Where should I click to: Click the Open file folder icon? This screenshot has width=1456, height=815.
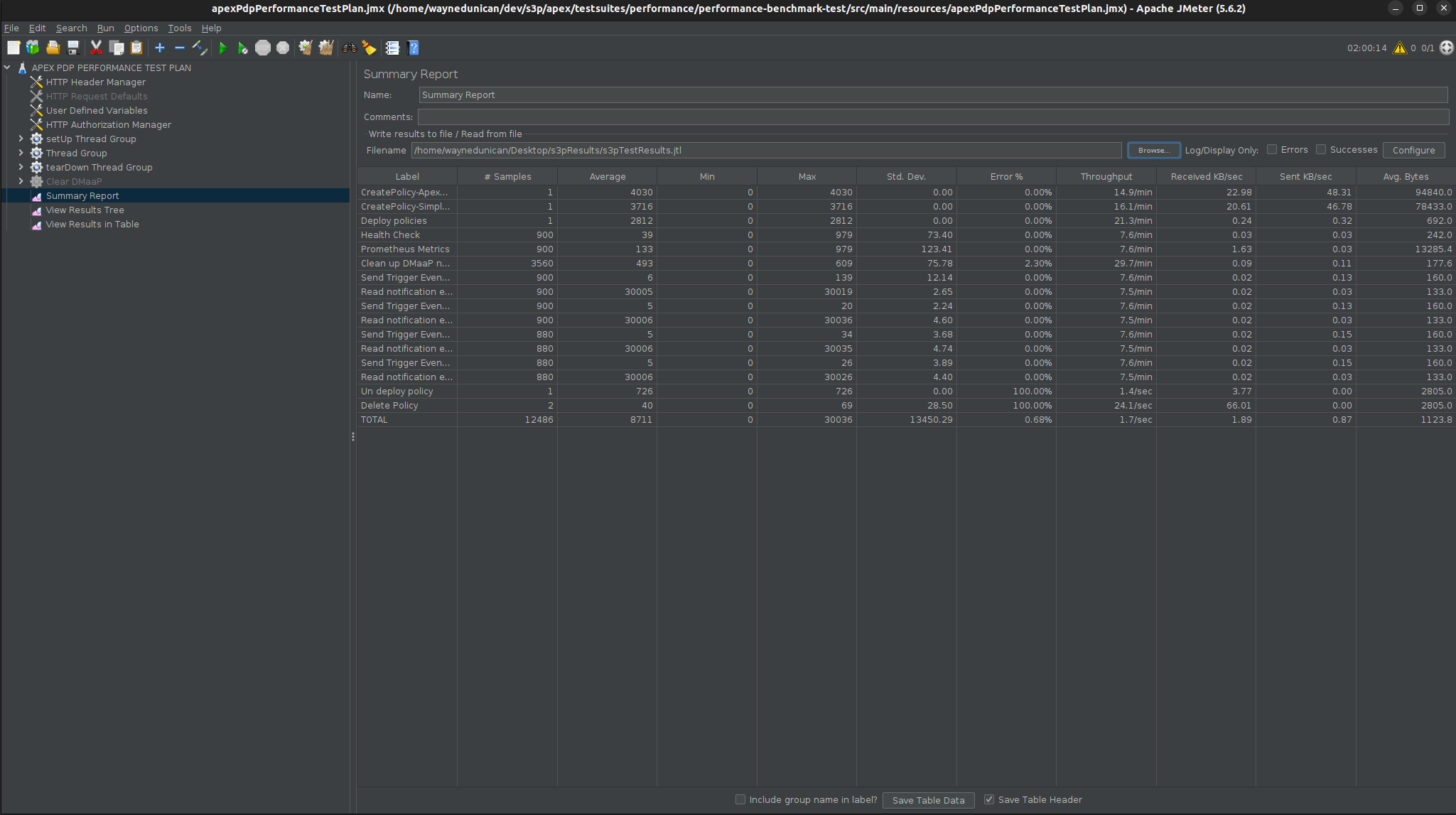(x=53, y=48)
